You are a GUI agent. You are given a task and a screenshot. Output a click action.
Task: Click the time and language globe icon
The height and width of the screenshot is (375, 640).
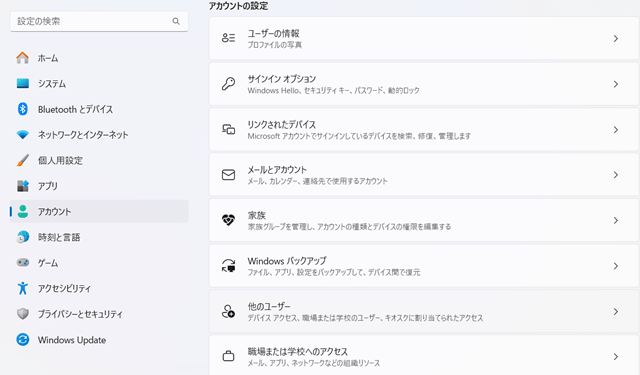(x=22, y=237)
